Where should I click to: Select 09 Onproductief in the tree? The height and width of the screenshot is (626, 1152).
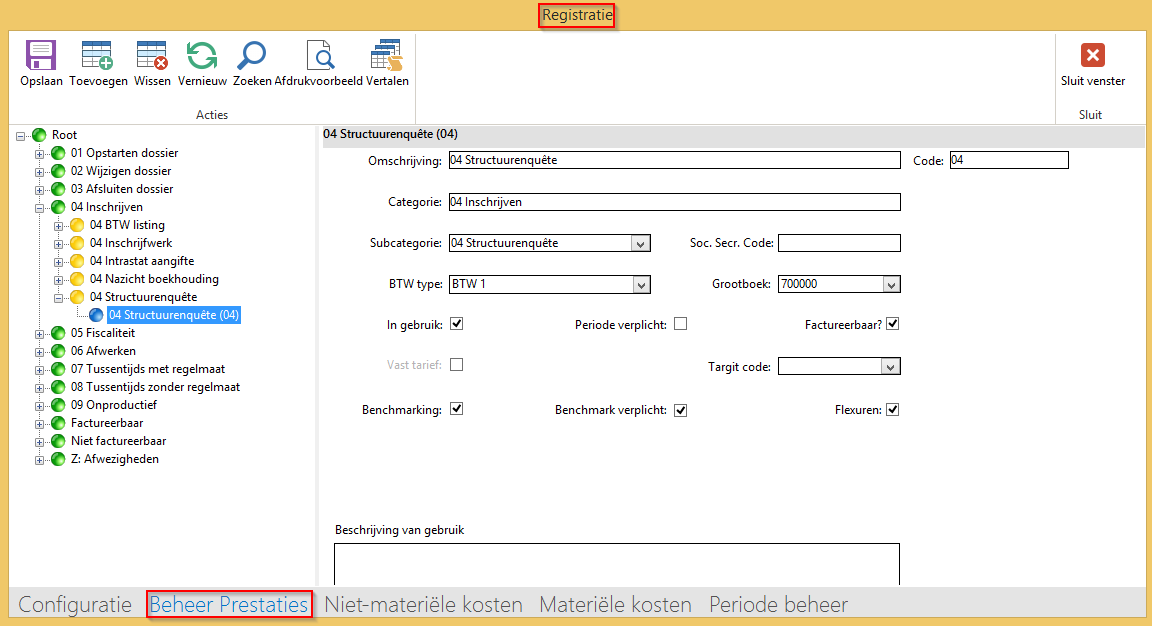(113, 405)
